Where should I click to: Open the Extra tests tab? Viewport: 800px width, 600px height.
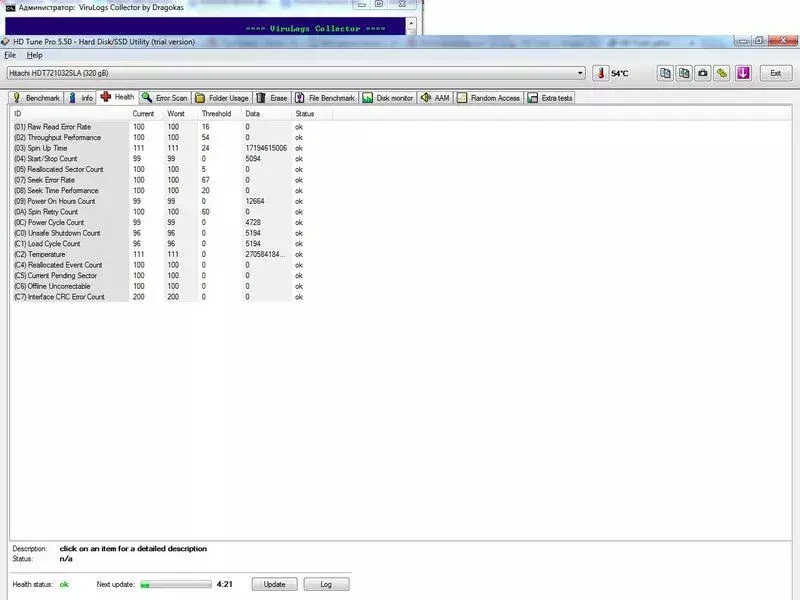click(550, 98)
